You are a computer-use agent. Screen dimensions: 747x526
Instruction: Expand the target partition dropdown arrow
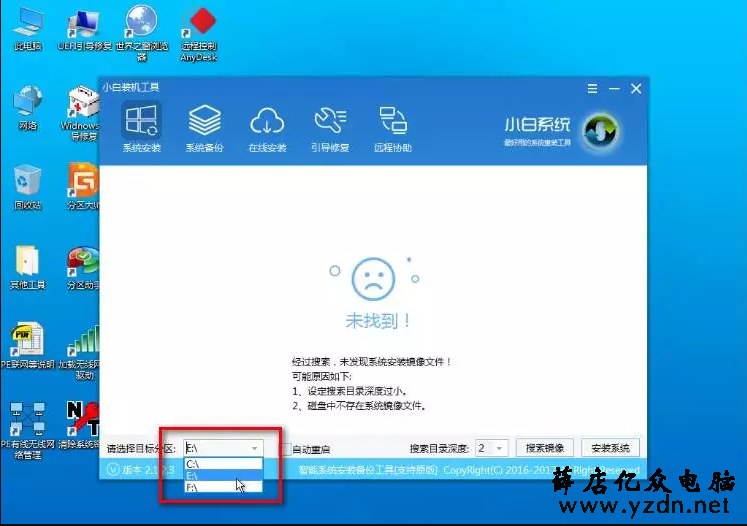pyautogui.click(x=255, y=448)
